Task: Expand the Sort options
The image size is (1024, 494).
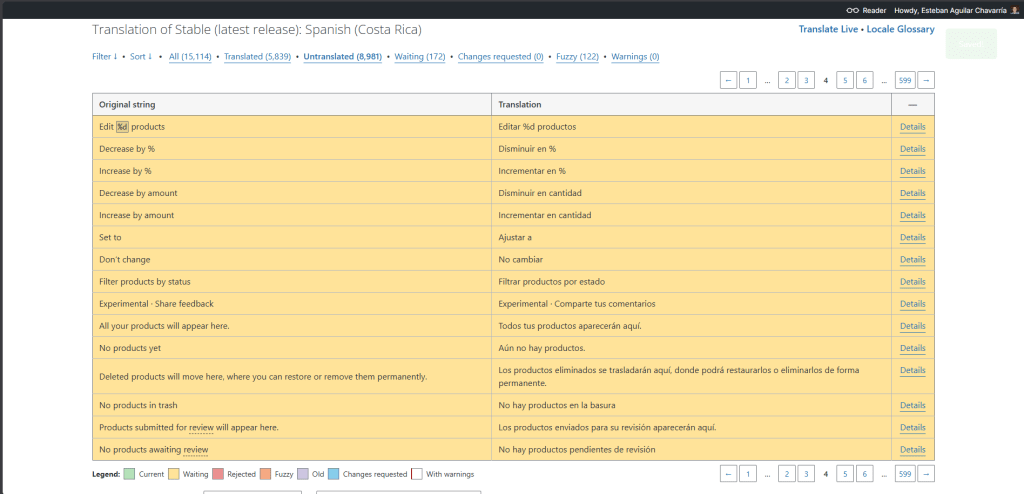Action: [140, 57]
